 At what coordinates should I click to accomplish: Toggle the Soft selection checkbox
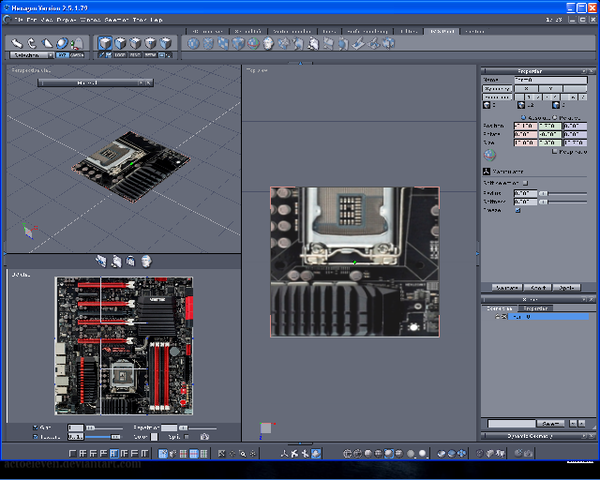click(526, 183)
